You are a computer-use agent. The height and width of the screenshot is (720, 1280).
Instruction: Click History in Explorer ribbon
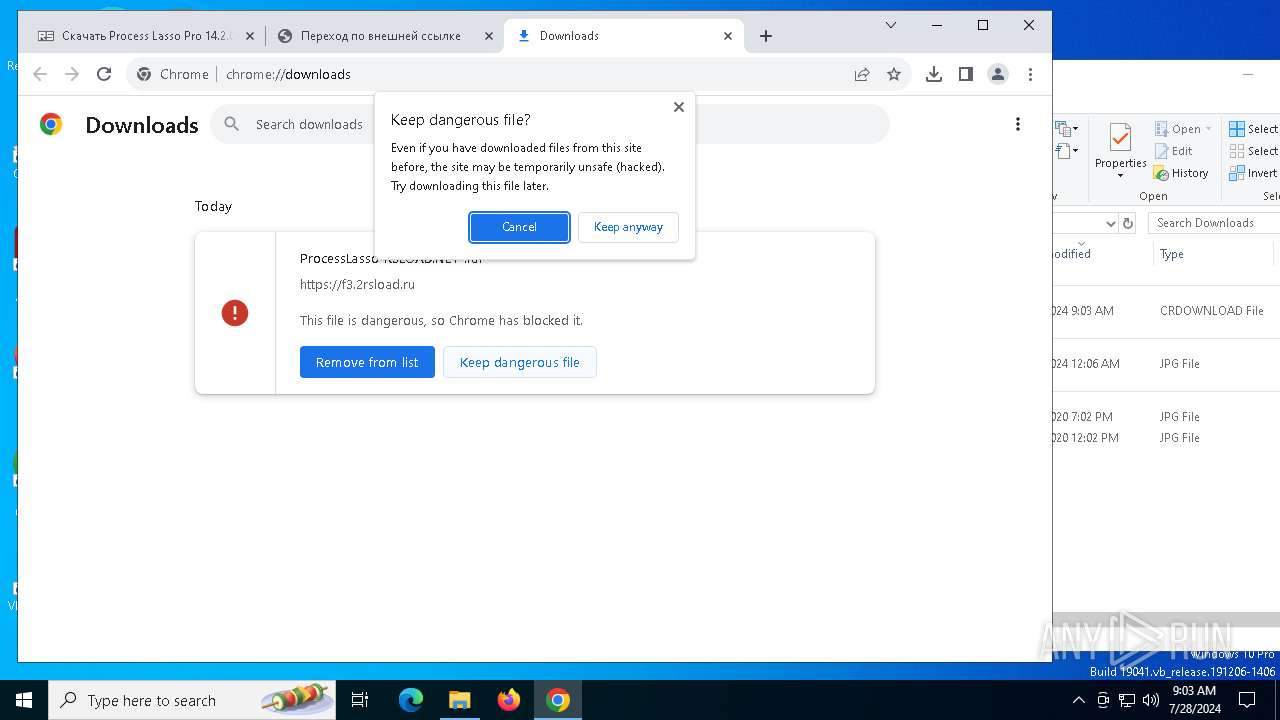click(x=1181, y=173)
